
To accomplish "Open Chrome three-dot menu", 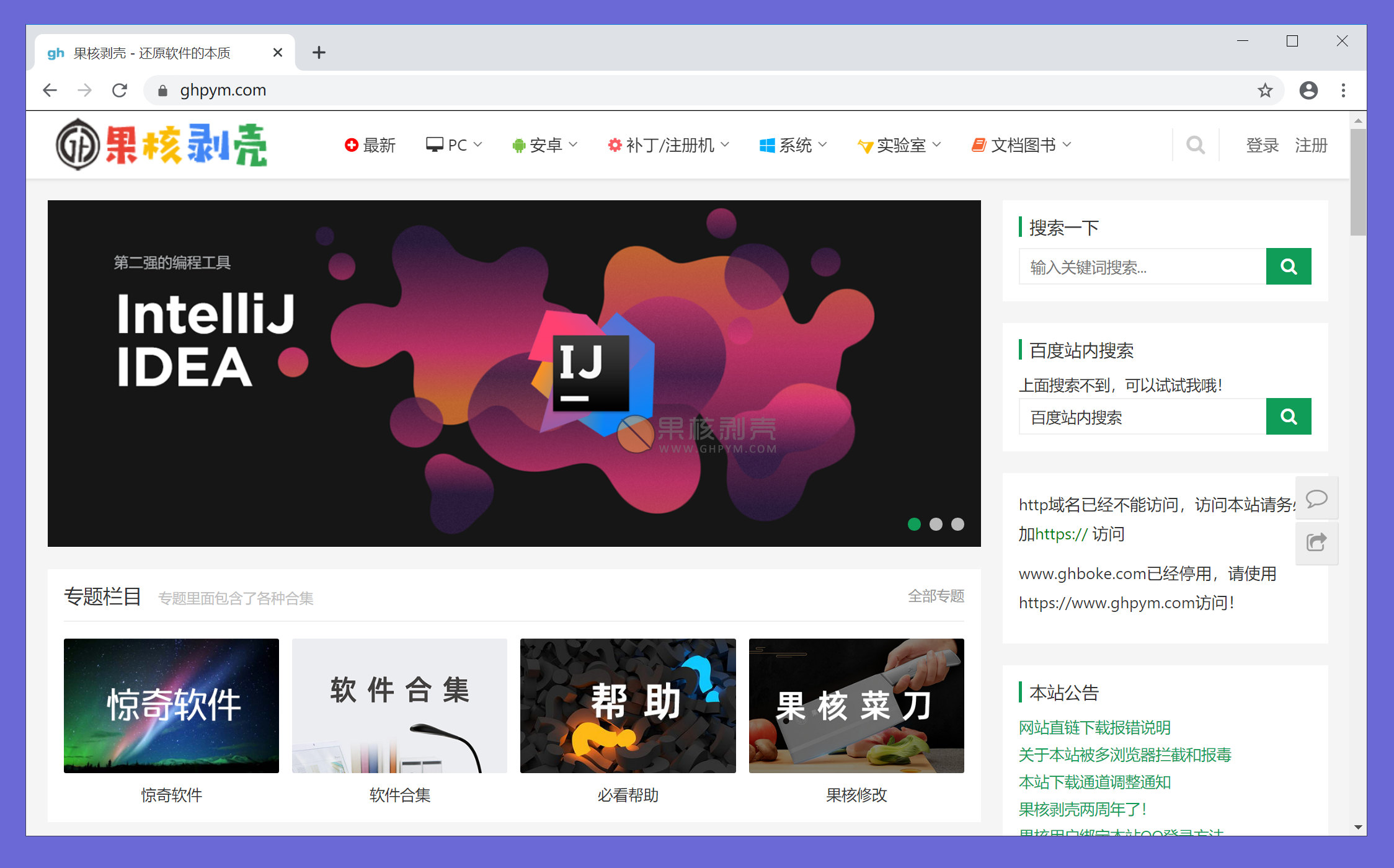I will tap(1343, 91).
